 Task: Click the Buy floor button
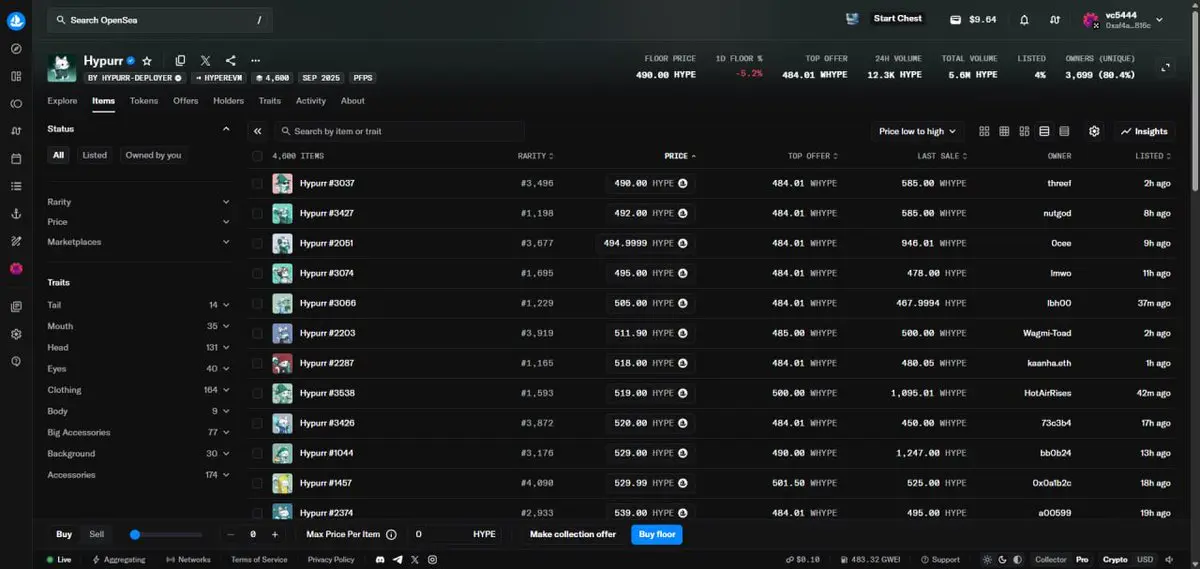tap(657, 535)
